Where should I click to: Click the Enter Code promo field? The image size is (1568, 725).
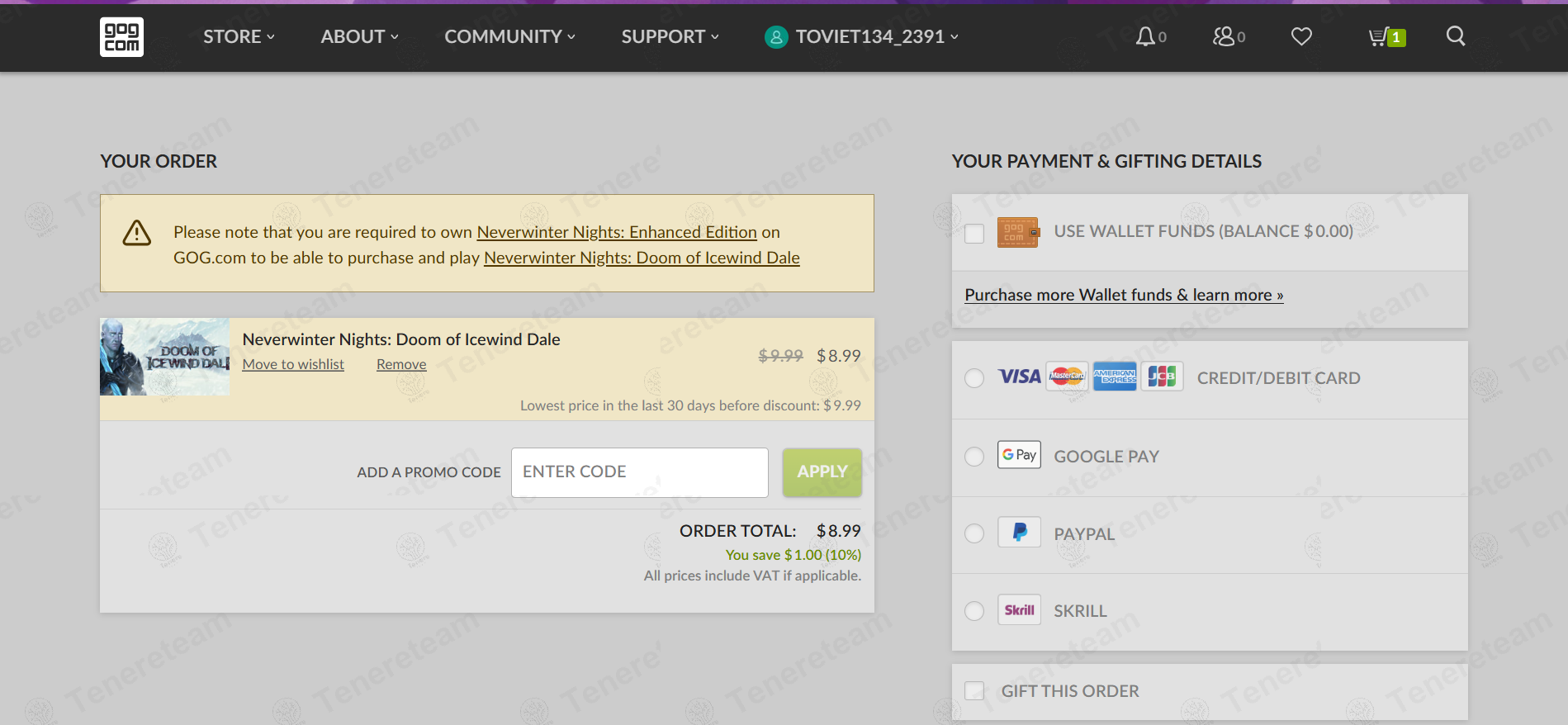[x=639, y=472]
